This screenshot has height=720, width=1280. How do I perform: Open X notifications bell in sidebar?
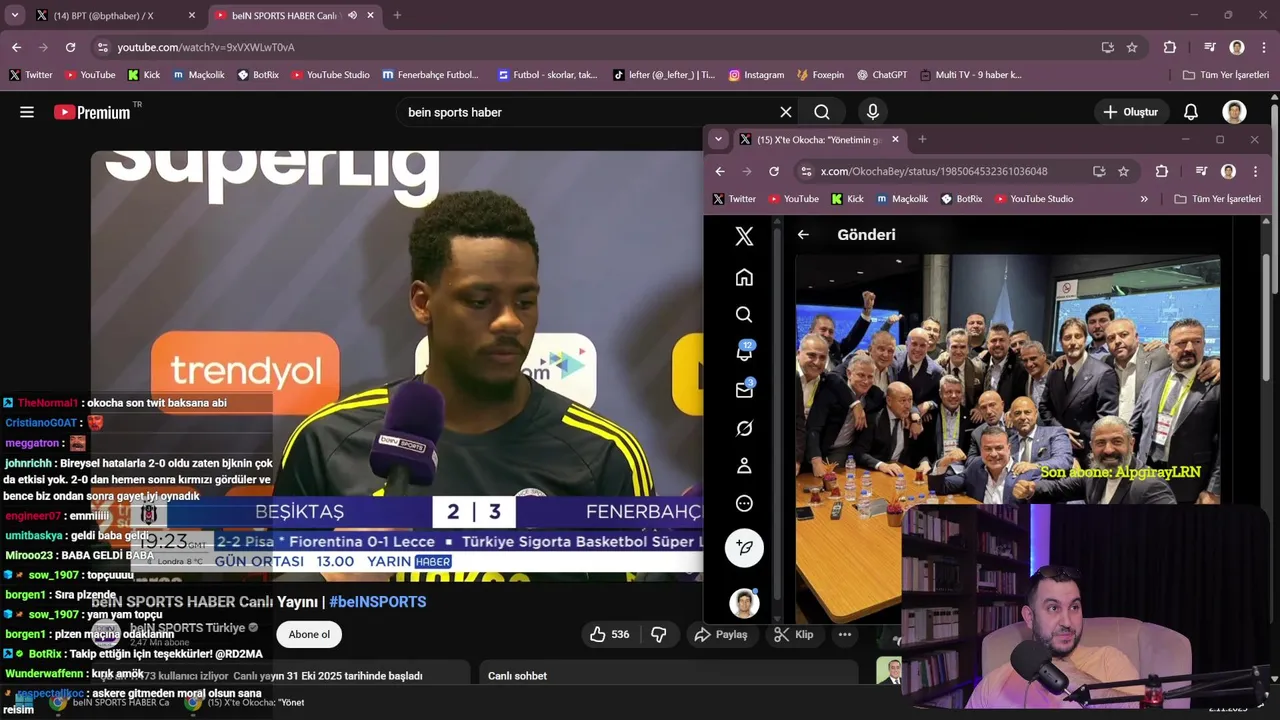pos(744,351)
